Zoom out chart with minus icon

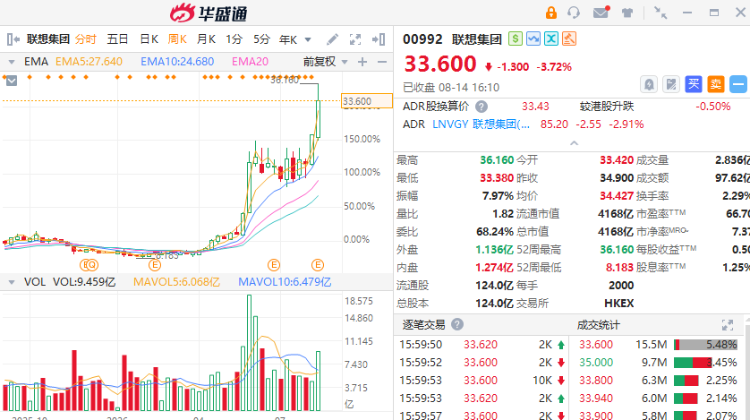(382, 62)
